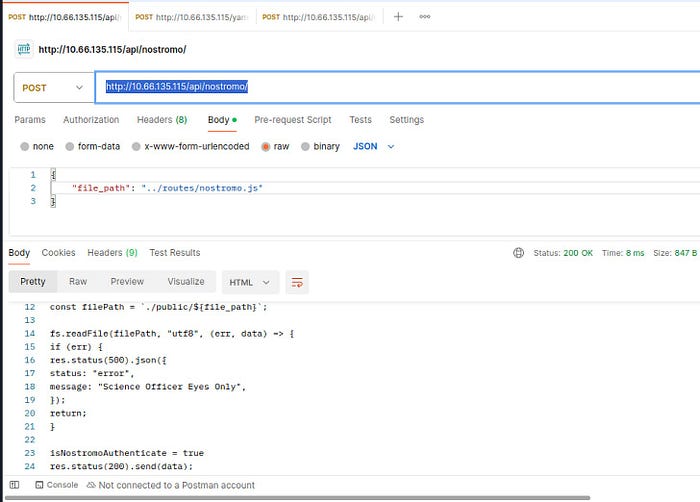Select the raw body type
The width and height of the screenshot is (700, 502).
click(x=266, y=146)
